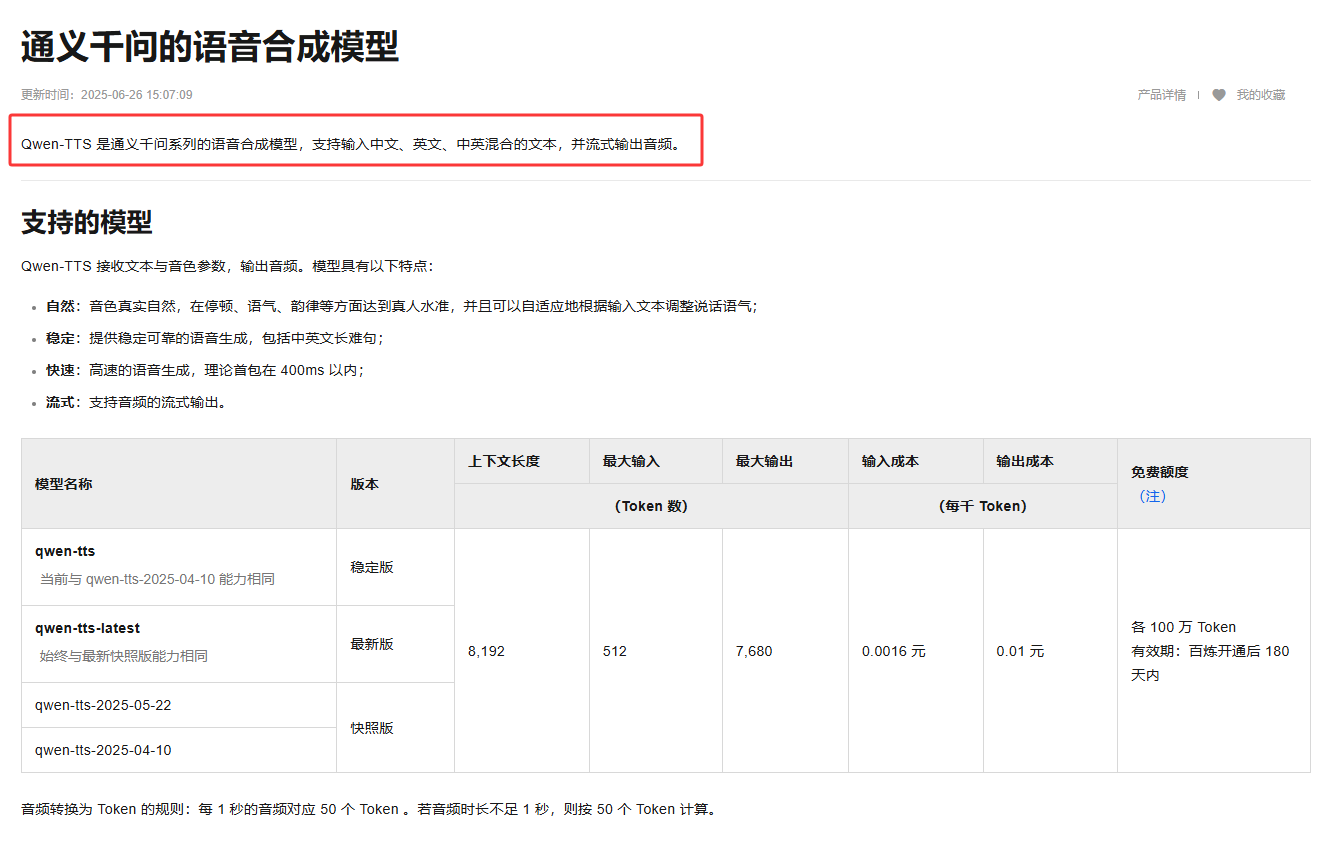Click the 流式 feature bullet line
Image resolution: width=1318 pixels, height=842 pixels.
coord(136,402)
